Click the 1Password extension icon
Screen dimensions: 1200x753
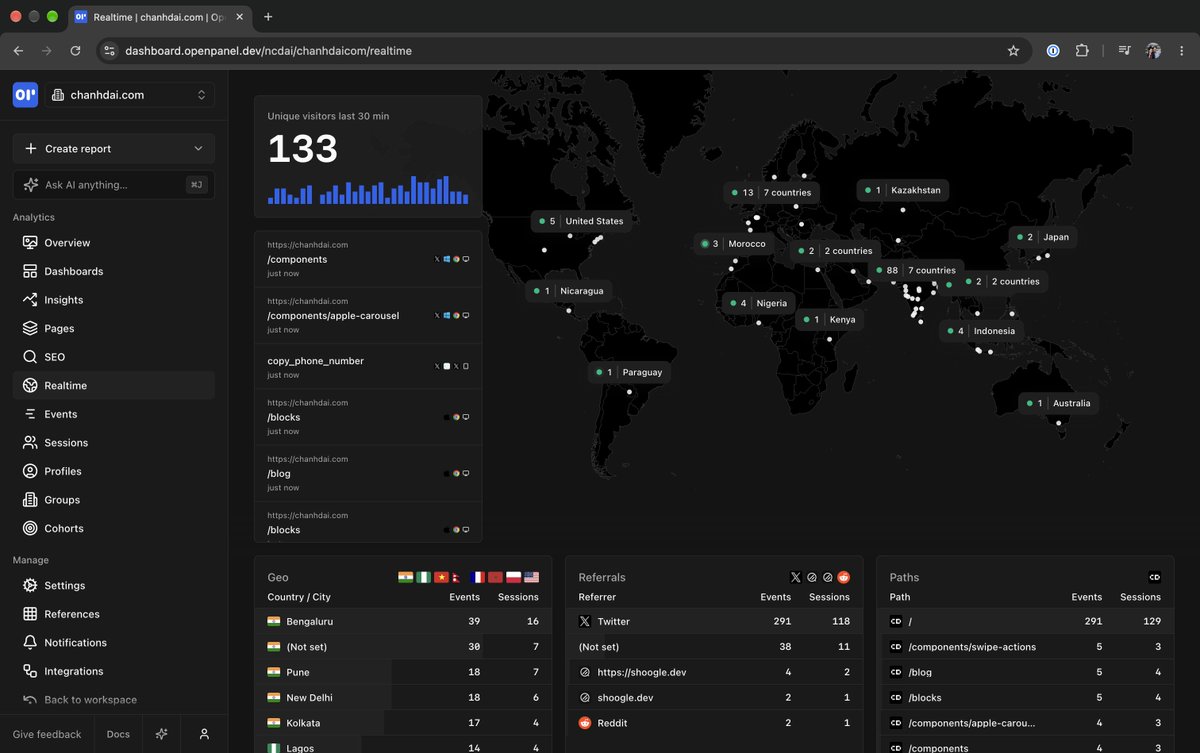tap(1053, 51)
